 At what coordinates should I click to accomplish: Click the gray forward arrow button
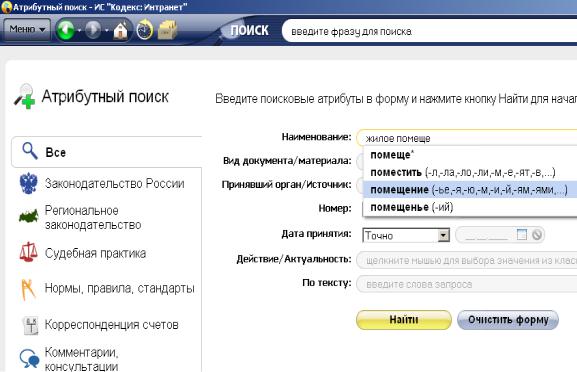coord(93,30)
